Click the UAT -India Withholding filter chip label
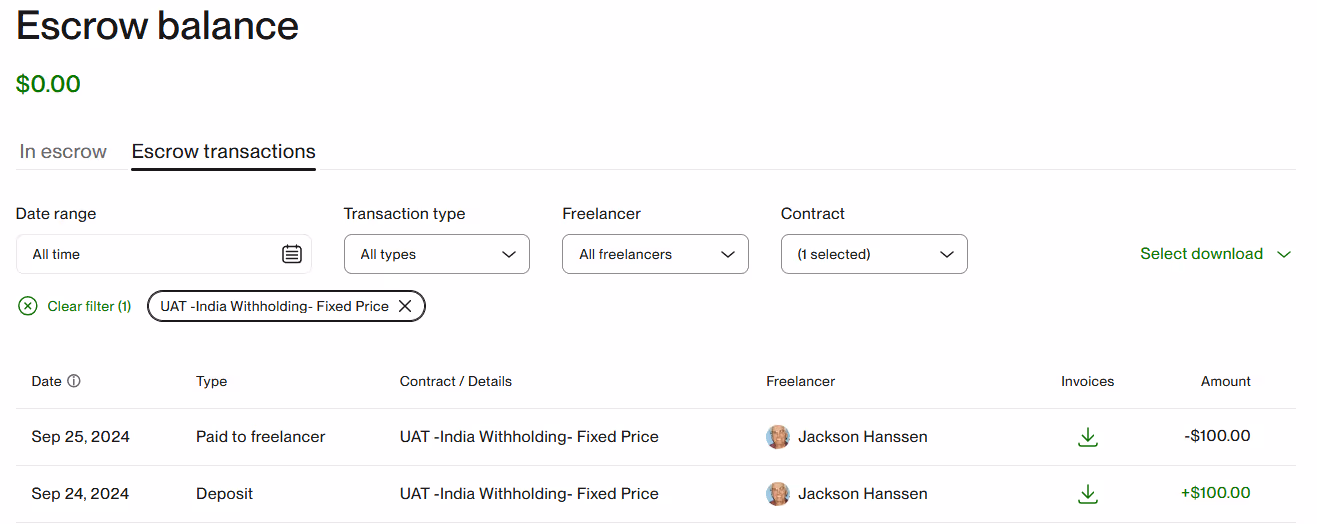1317x524 pixels. (x=275, y=306)
